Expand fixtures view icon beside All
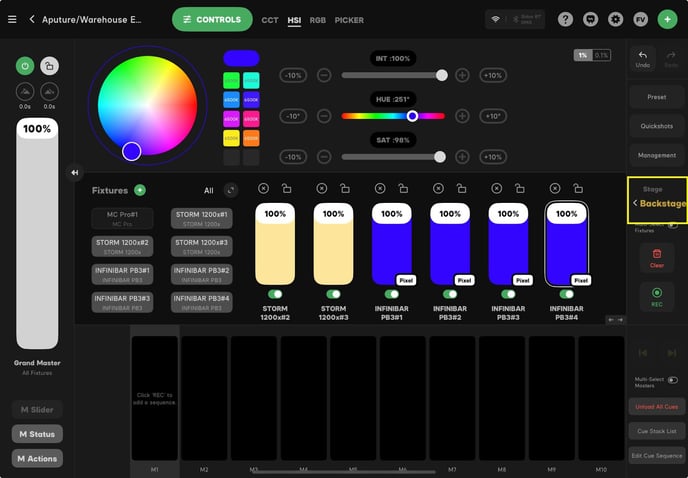Screen dimensions: 688x478 [x=231, y=190]
